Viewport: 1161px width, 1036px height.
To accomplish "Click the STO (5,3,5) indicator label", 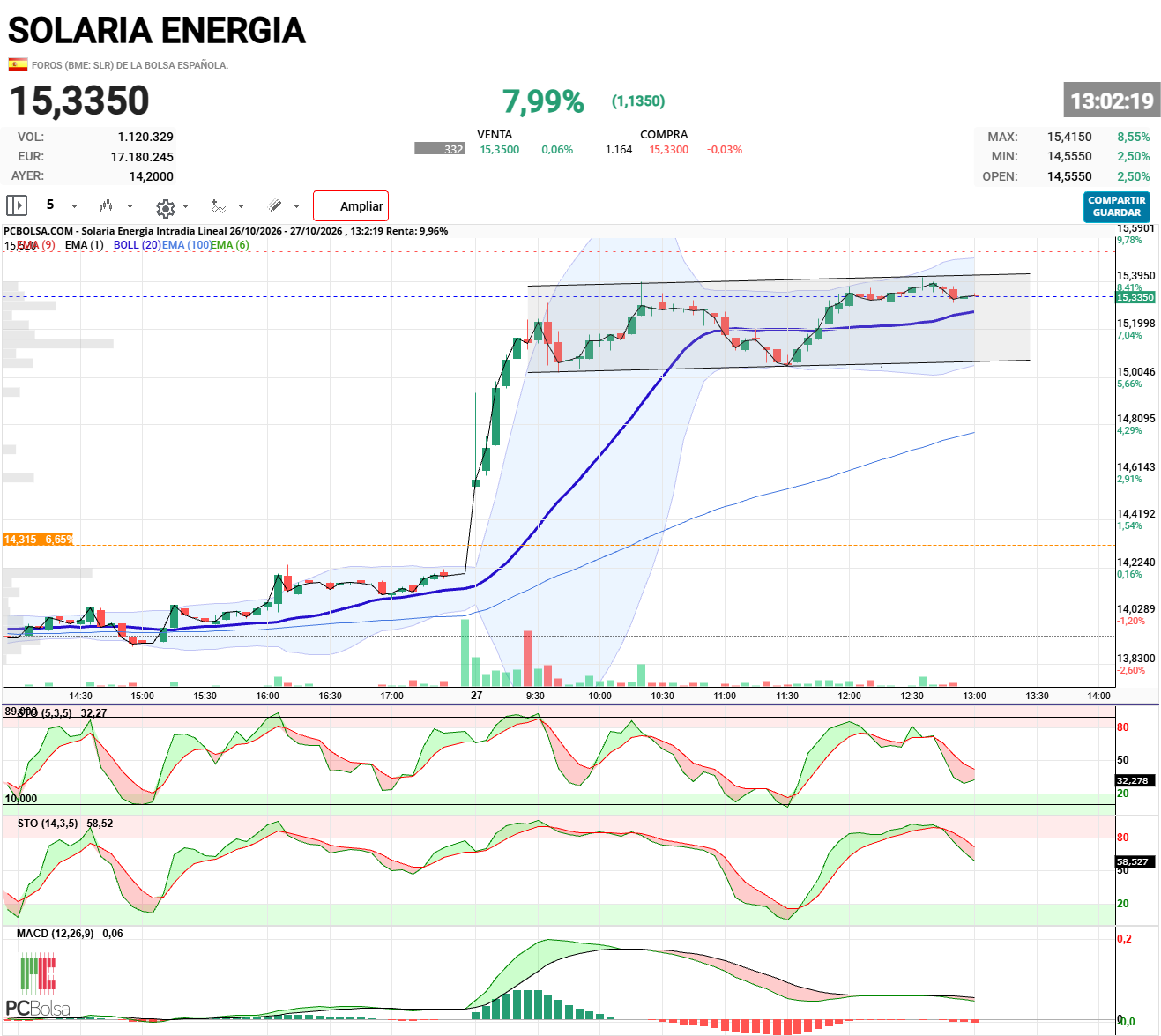I will [x=44, y=712].
